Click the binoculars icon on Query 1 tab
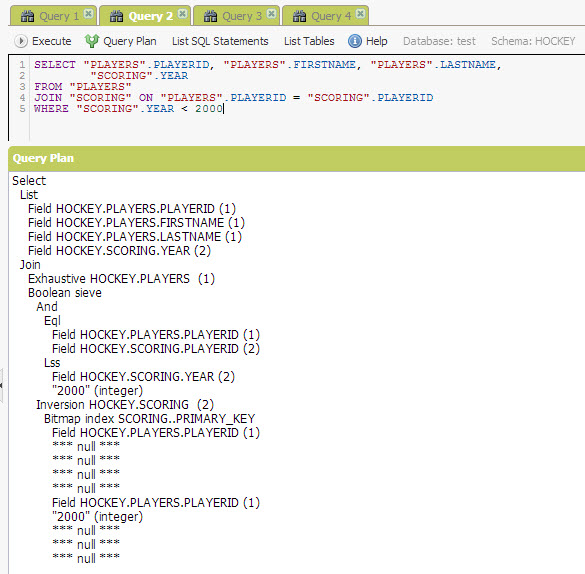 point(27,16)
